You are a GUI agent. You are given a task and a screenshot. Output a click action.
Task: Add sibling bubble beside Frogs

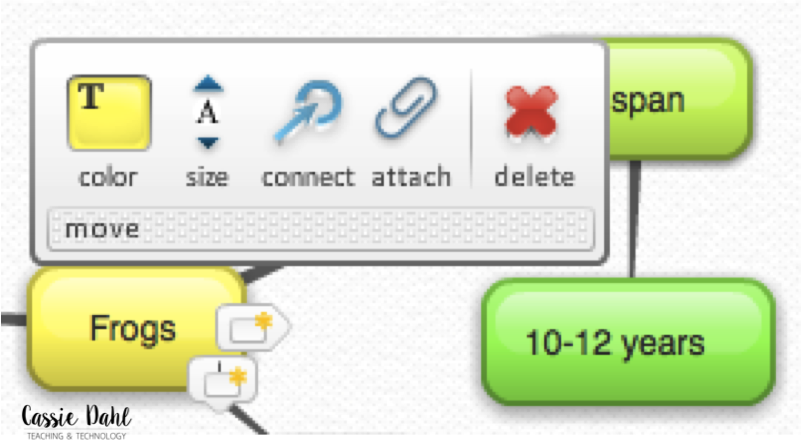(253, 327)
